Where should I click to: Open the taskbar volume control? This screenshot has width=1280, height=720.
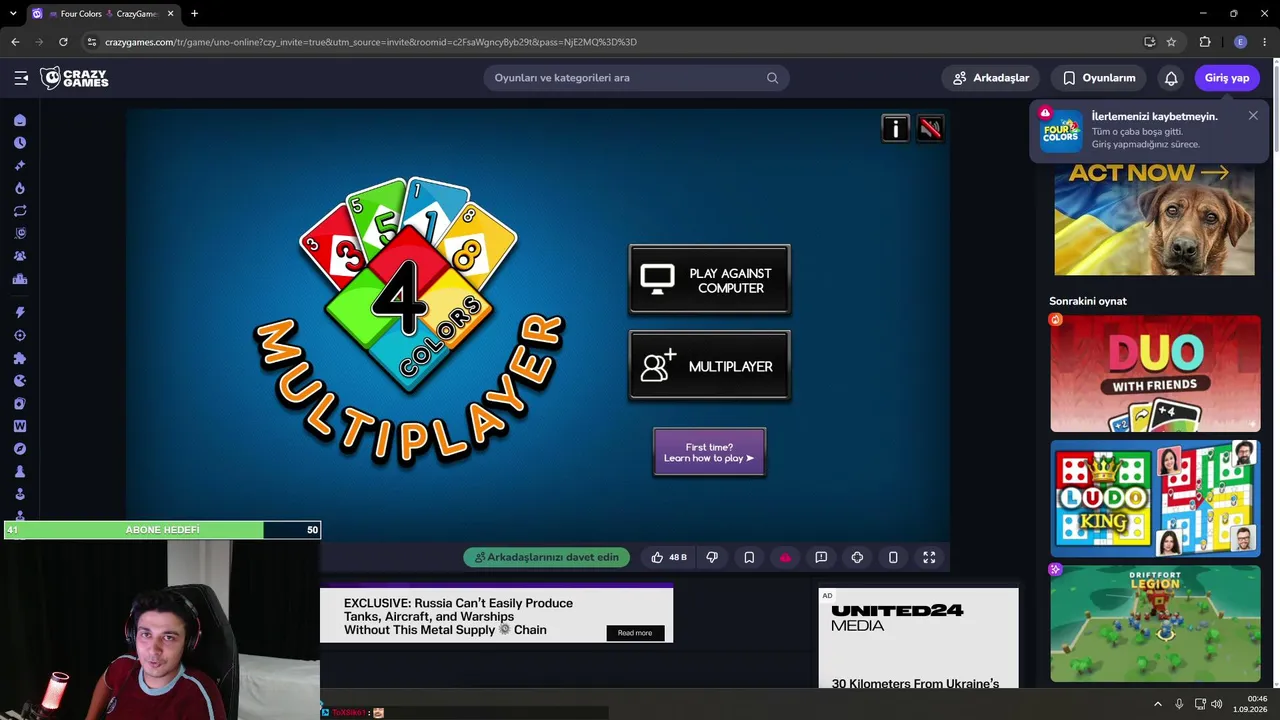[x=1217, y=704]
